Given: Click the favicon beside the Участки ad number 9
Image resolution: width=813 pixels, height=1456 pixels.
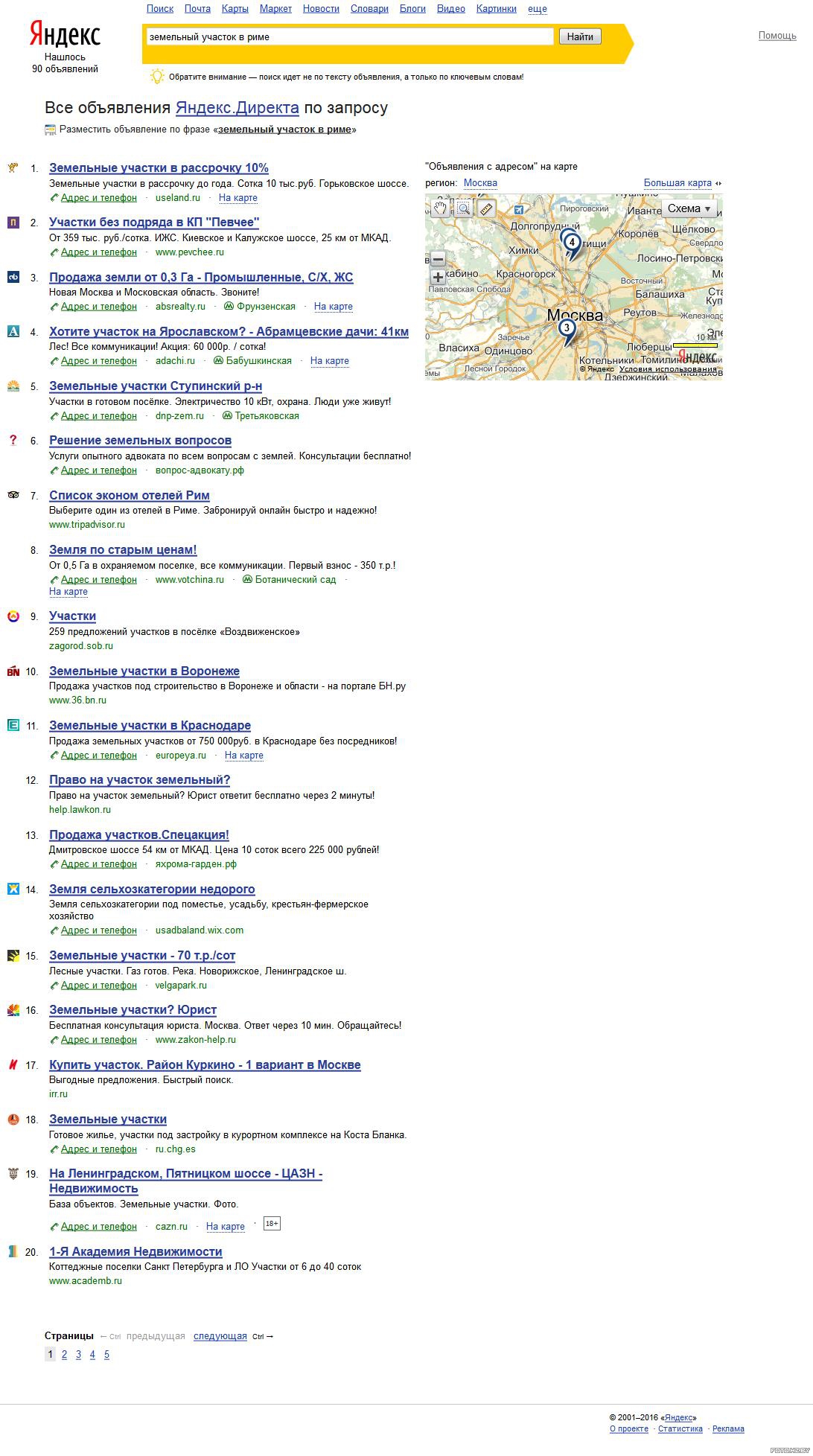Looking at the screenshot, I should pyautogui.click(x=13, y=616).
